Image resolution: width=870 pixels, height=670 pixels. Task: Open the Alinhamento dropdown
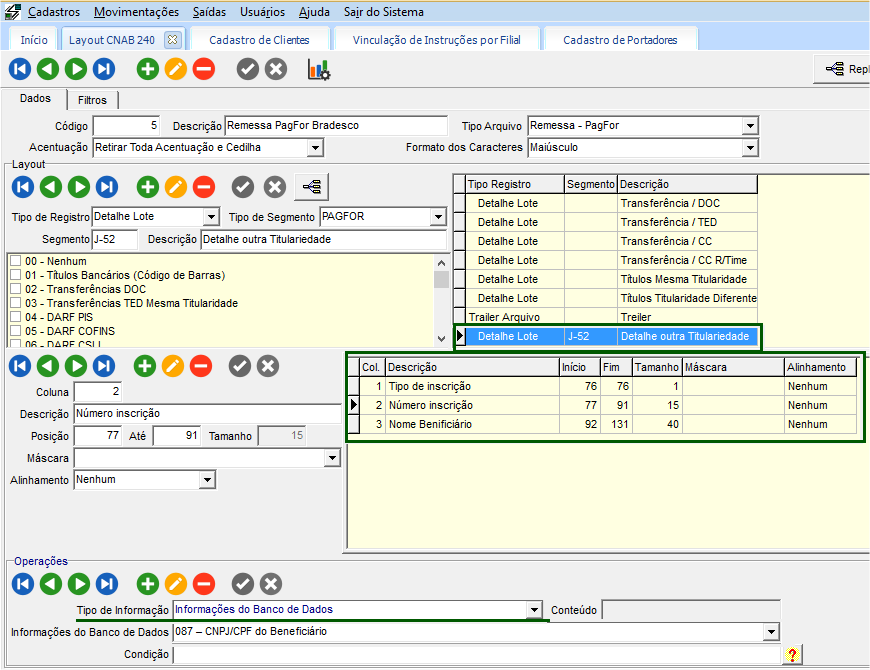point(207,480)
